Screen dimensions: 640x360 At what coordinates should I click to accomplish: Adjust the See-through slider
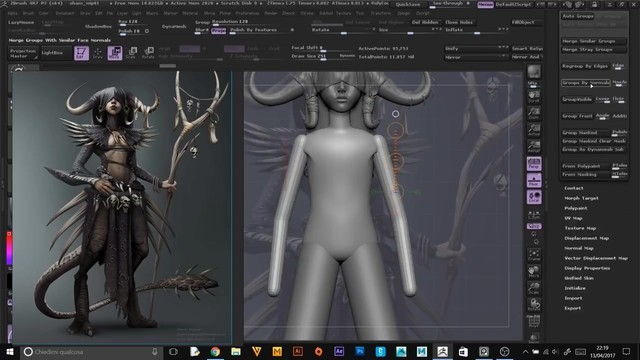[x=451, y=4]
